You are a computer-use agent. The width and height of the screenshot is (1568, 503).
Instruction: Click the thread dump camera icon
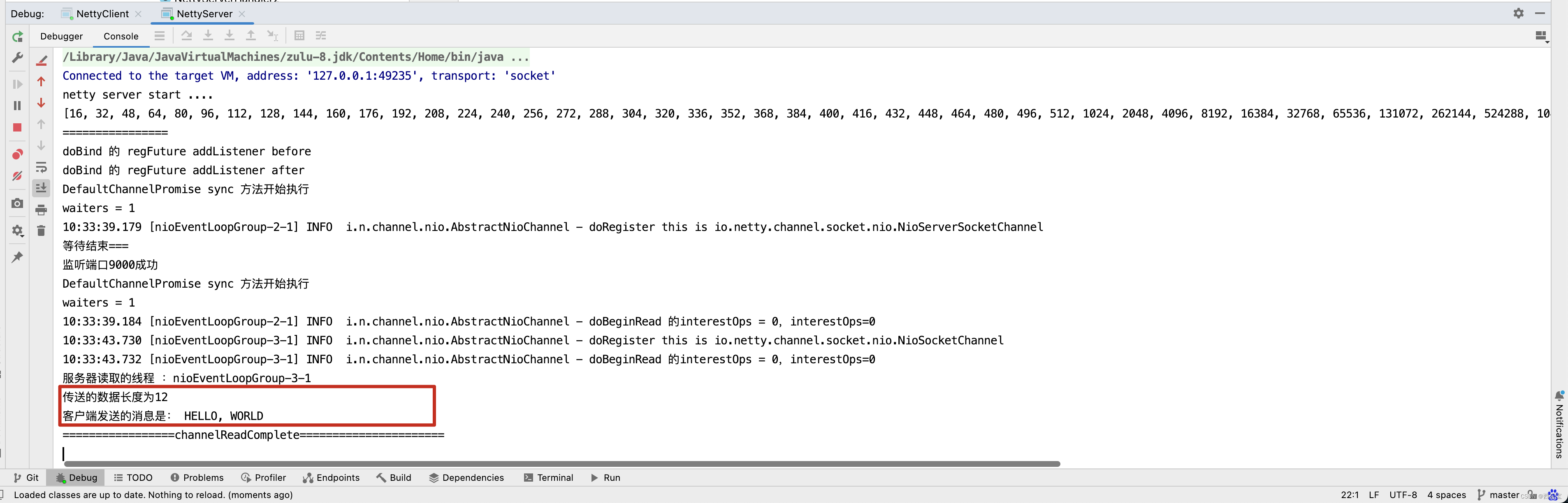click(x=17, y=203)
